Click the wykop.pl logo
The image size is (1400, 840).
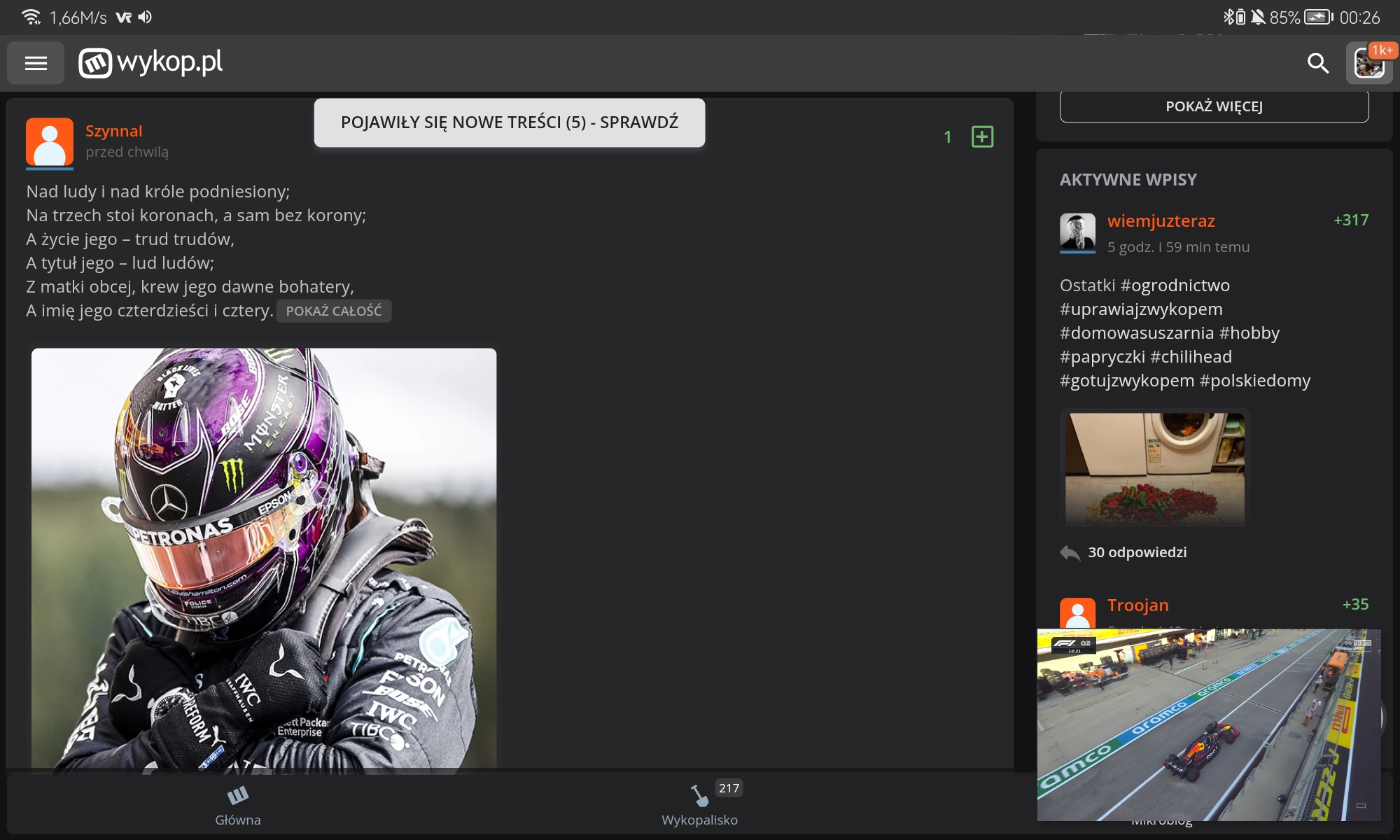150,63
